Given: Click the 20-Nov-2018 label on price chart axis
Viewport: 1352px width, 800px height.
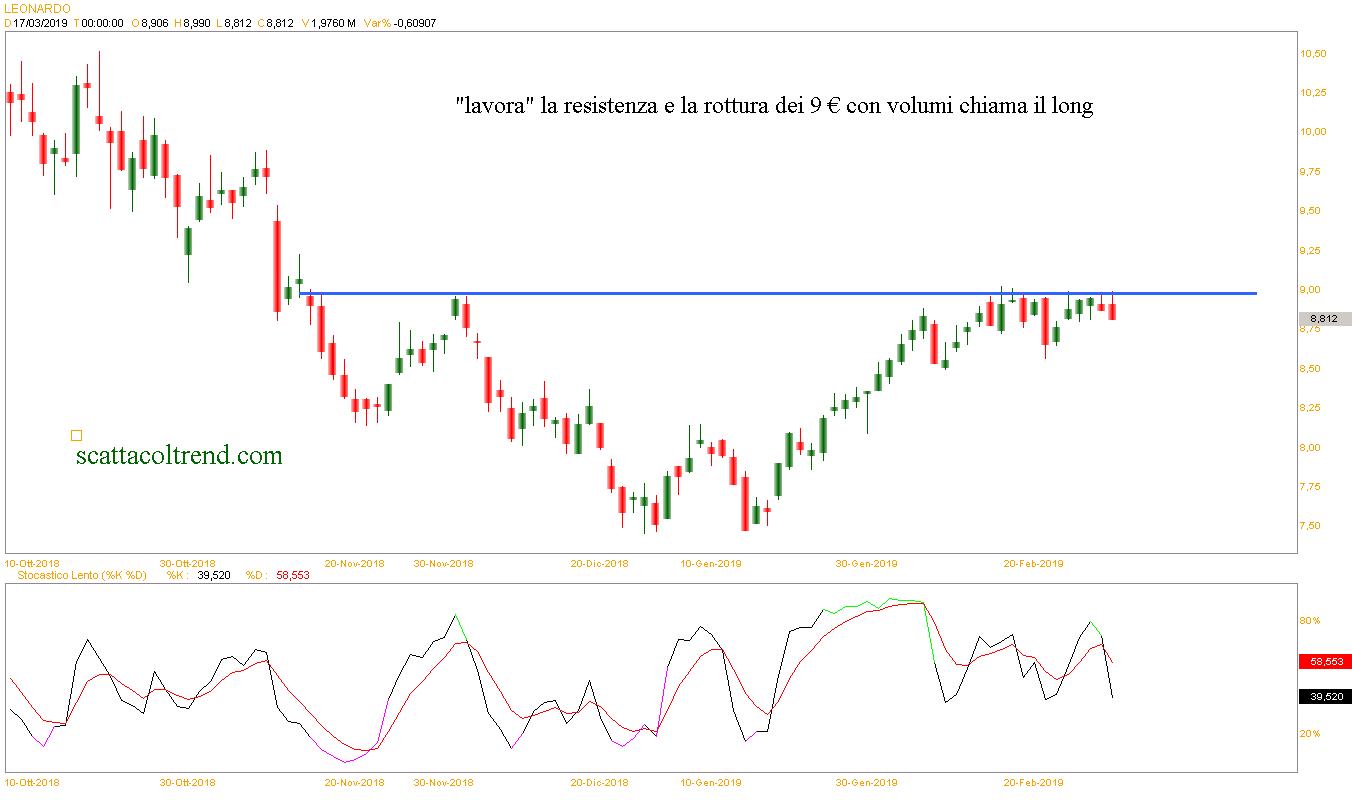Looking at the screenshot, I should point(355,563).
